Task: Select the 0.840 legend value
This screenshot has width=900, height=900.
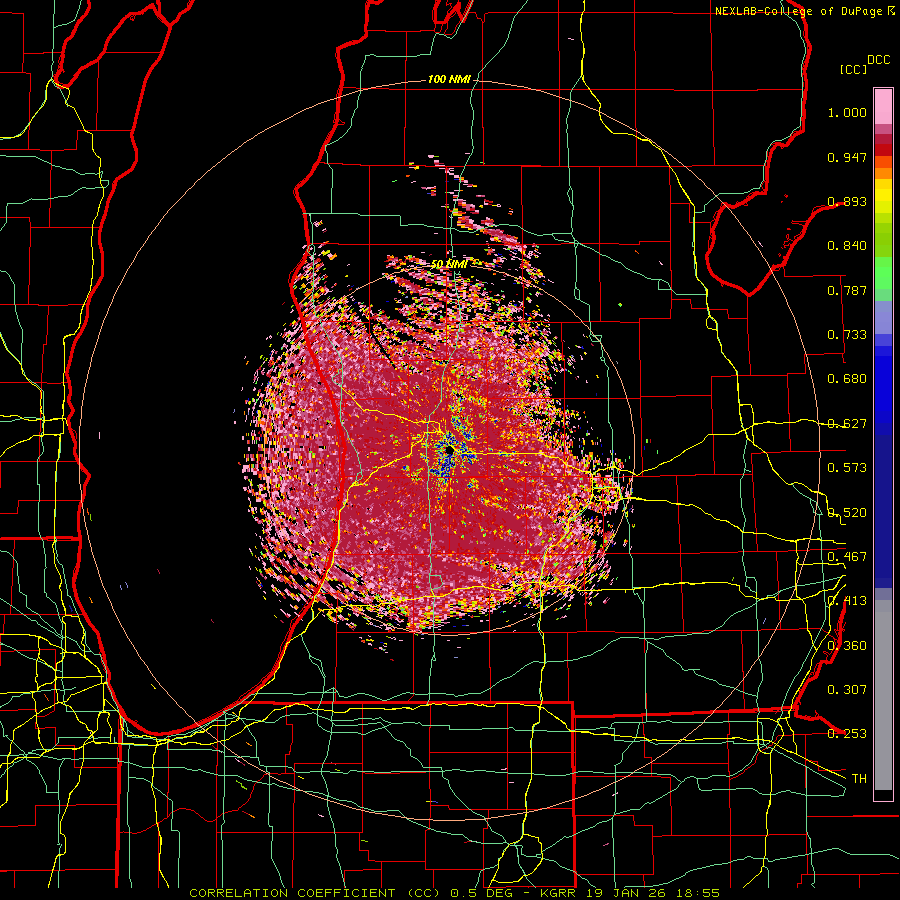Action: [847, 246]
